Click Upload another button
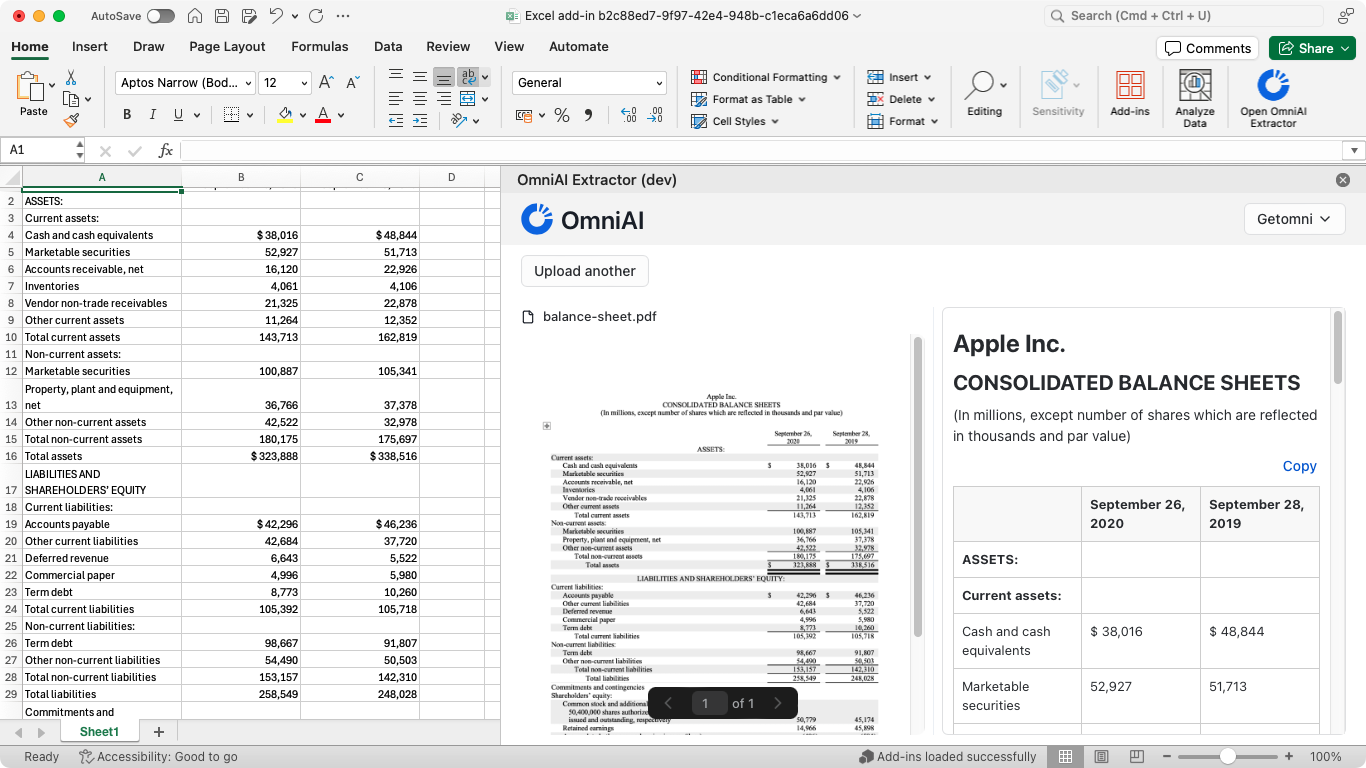The height and width of the screenshot is (768, 1366). coord(585,271)
